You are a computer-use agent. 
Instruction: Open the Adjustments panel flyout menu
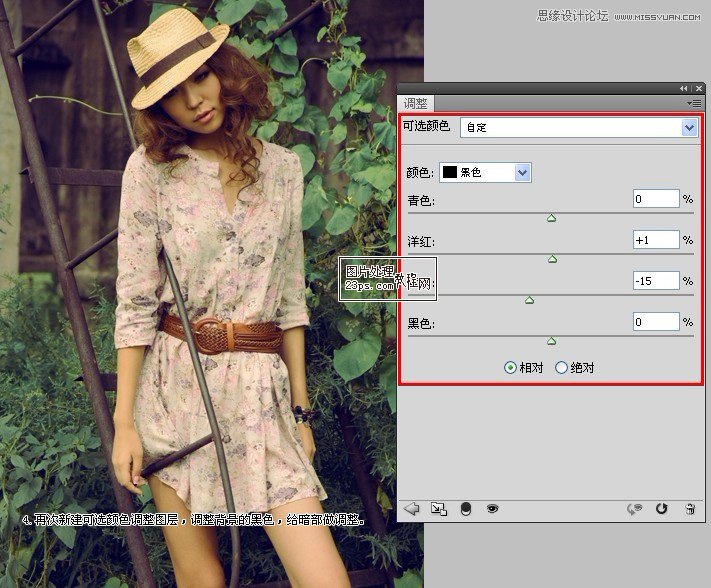click(695, 104)
